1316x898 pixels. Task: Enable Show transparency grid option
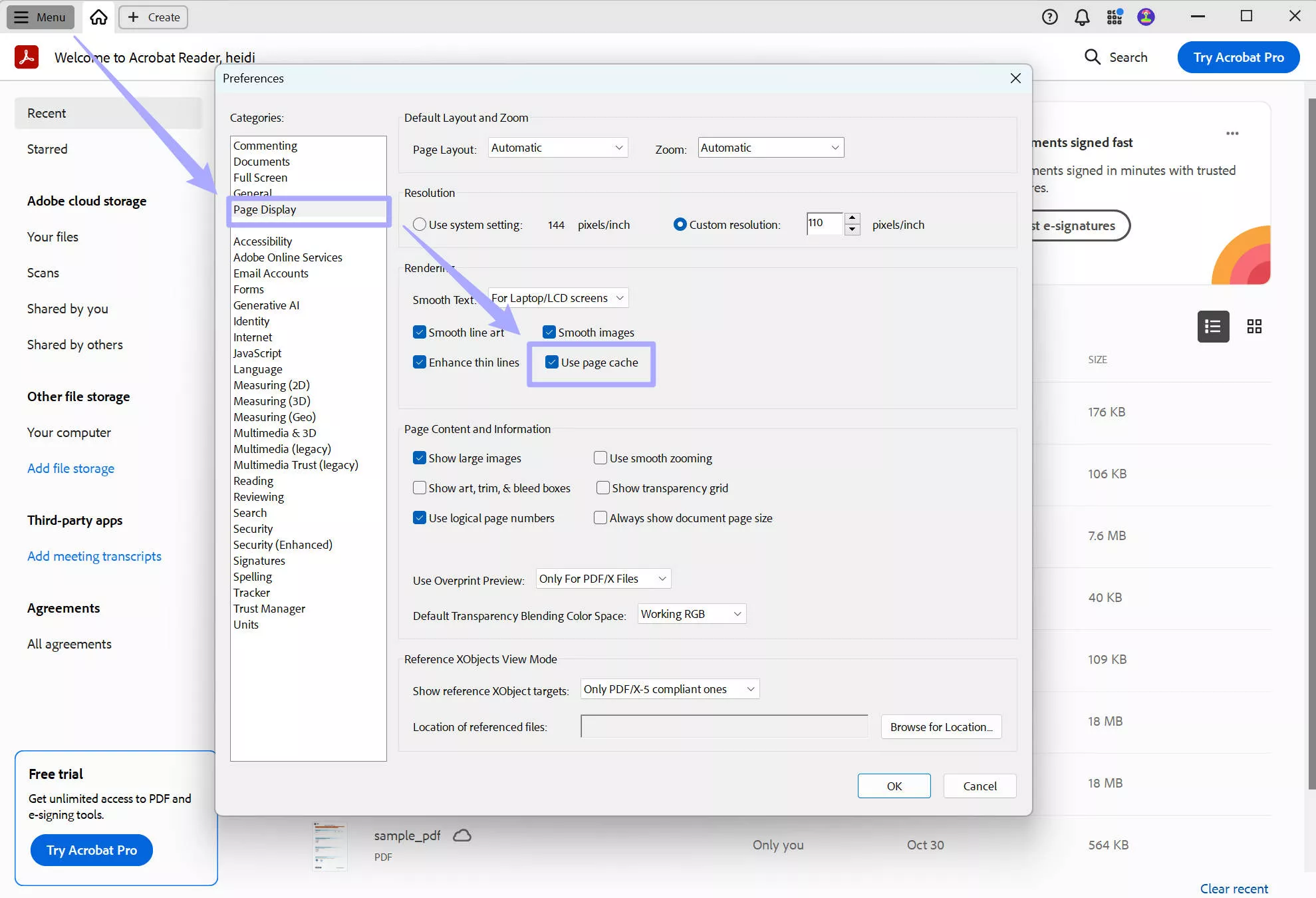click(x=602, y=488)
